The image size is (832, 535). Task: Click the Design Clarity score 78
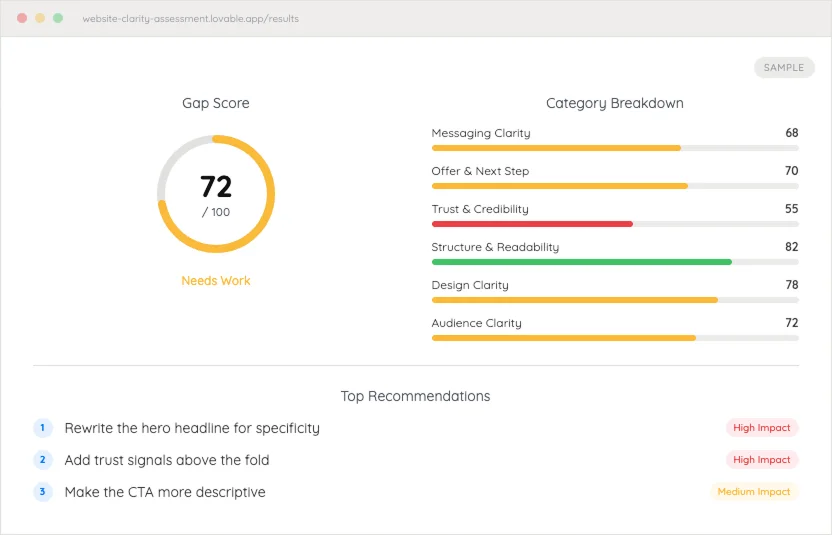[x=792, y=285]
